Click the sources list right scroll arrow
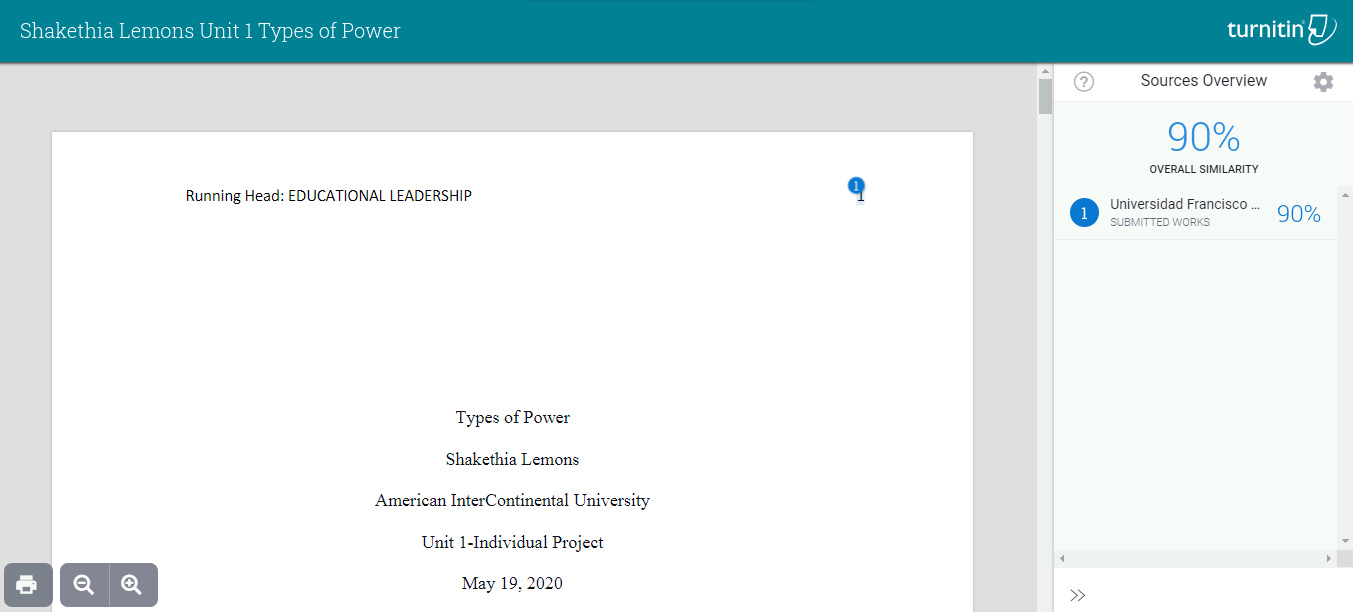Screen dimensions: 1353x612 [x=1329, y=558]
